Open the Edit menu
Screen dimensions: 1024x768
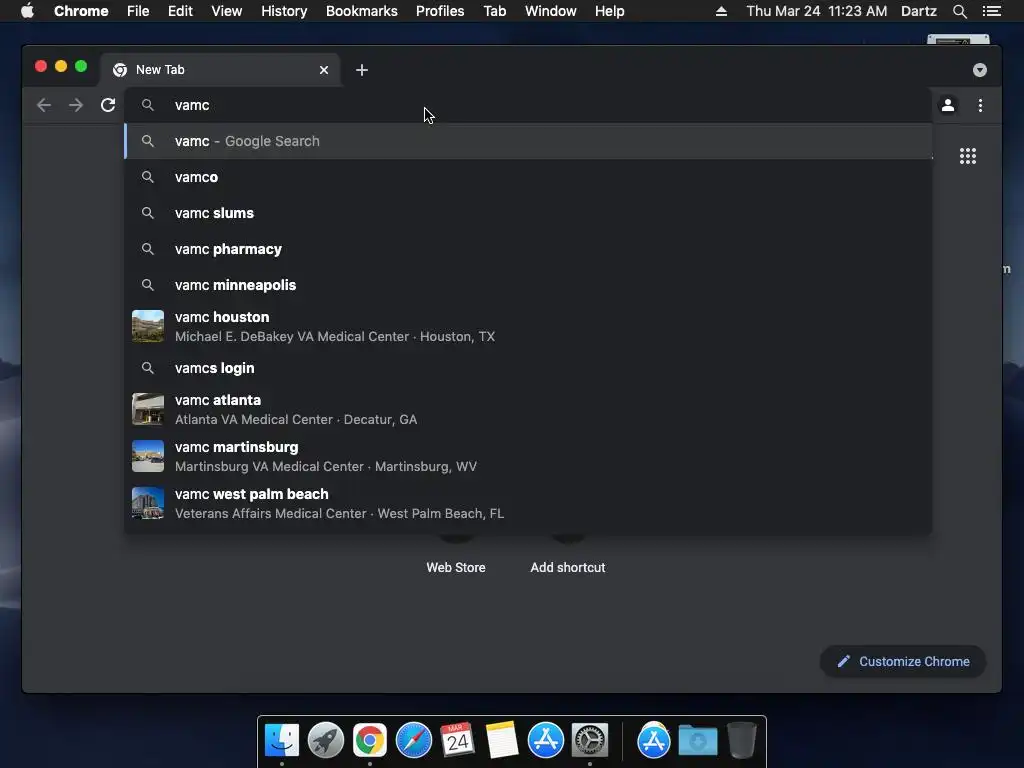[x=180, y=11]
